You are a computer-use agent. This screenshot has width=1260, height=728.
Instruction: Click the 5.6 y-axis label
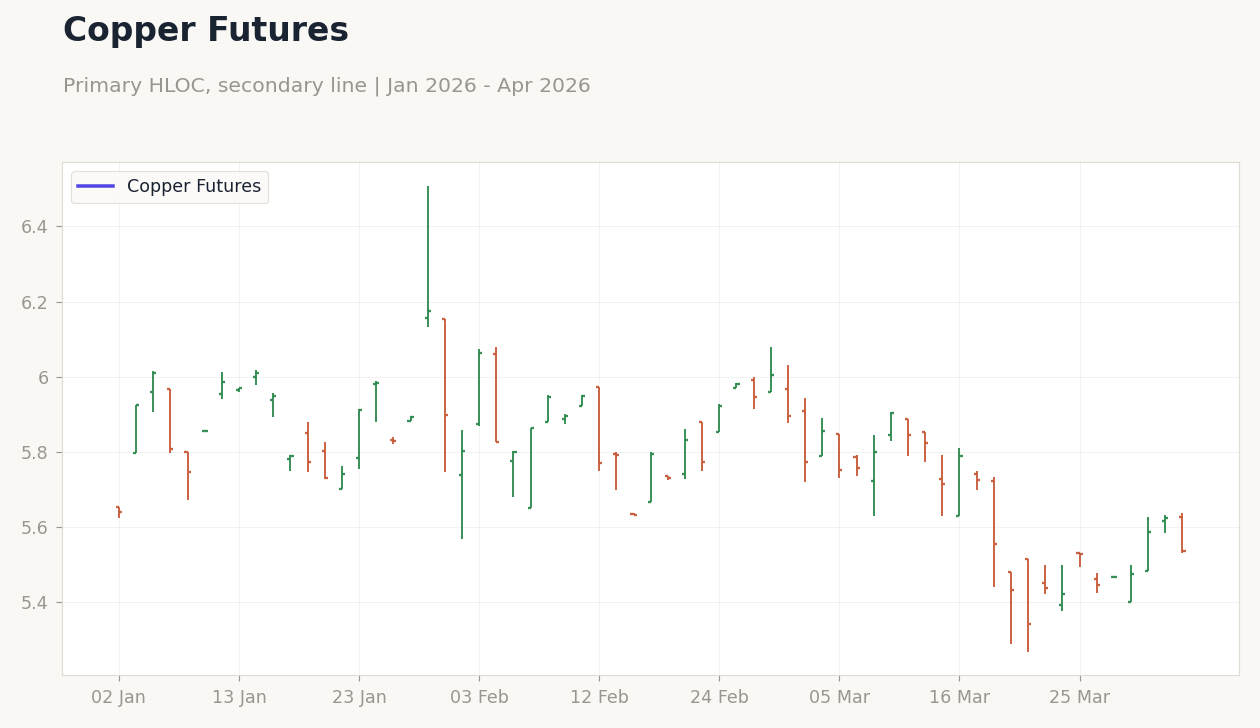pyautogui.click(x=35, y=527)
